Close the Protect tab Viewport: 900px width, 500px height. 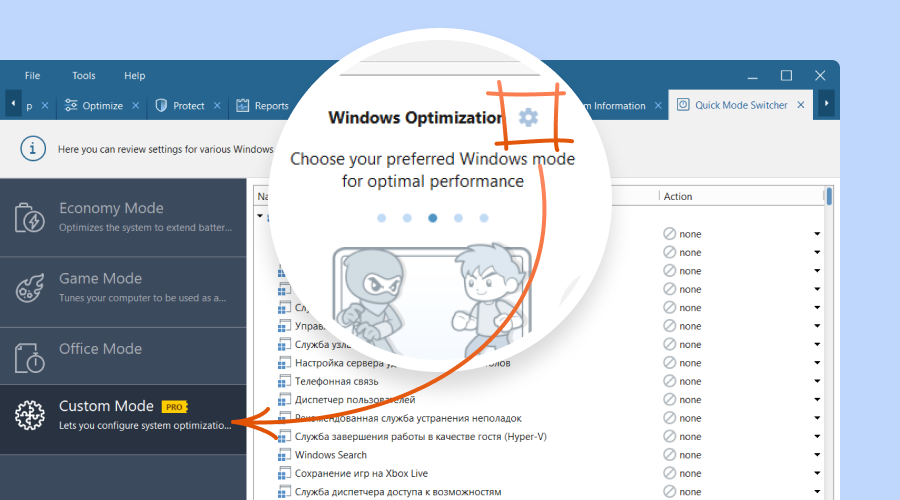pos(217,106)
